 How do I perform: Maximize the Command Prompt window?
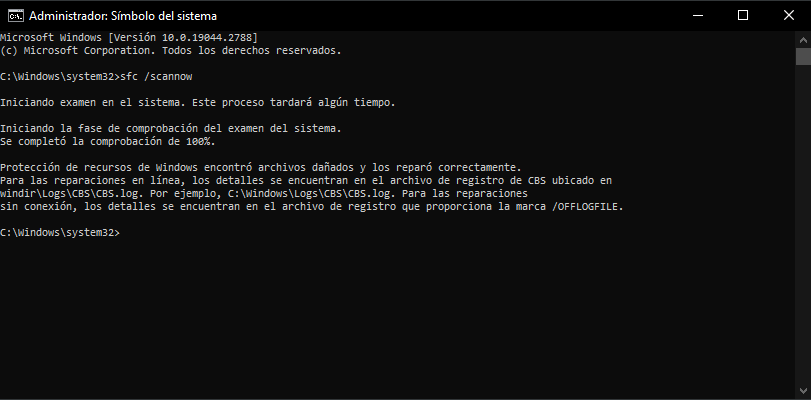743,16
